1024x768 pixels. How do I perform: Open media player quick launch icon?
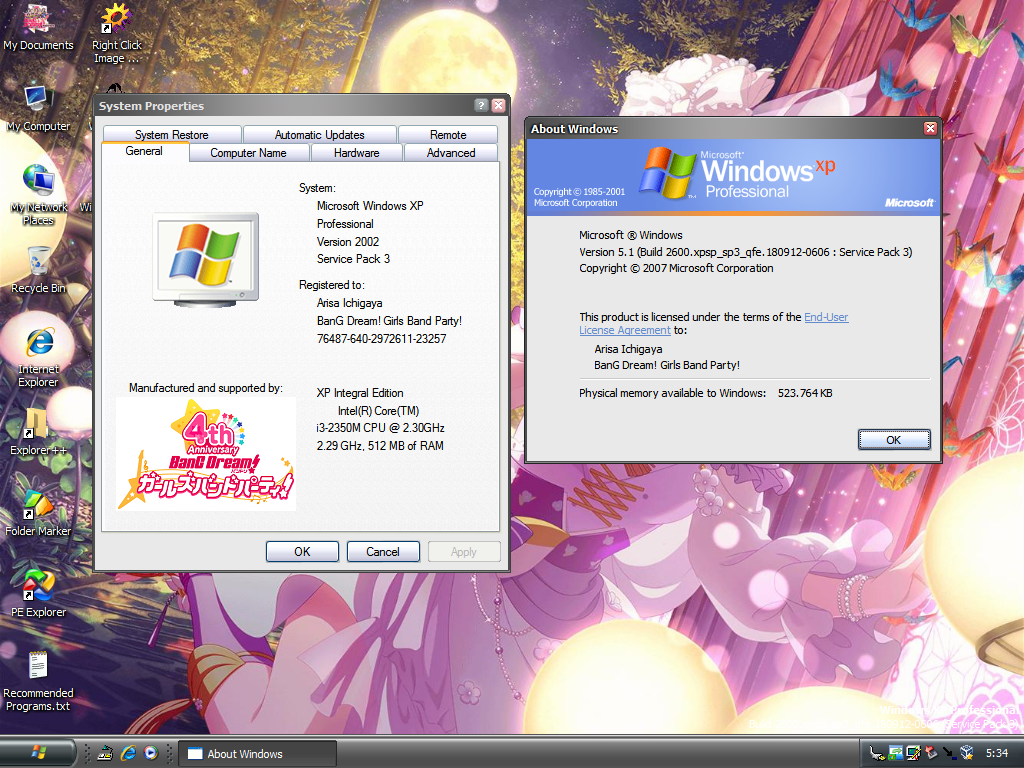(x=151, y=753)
